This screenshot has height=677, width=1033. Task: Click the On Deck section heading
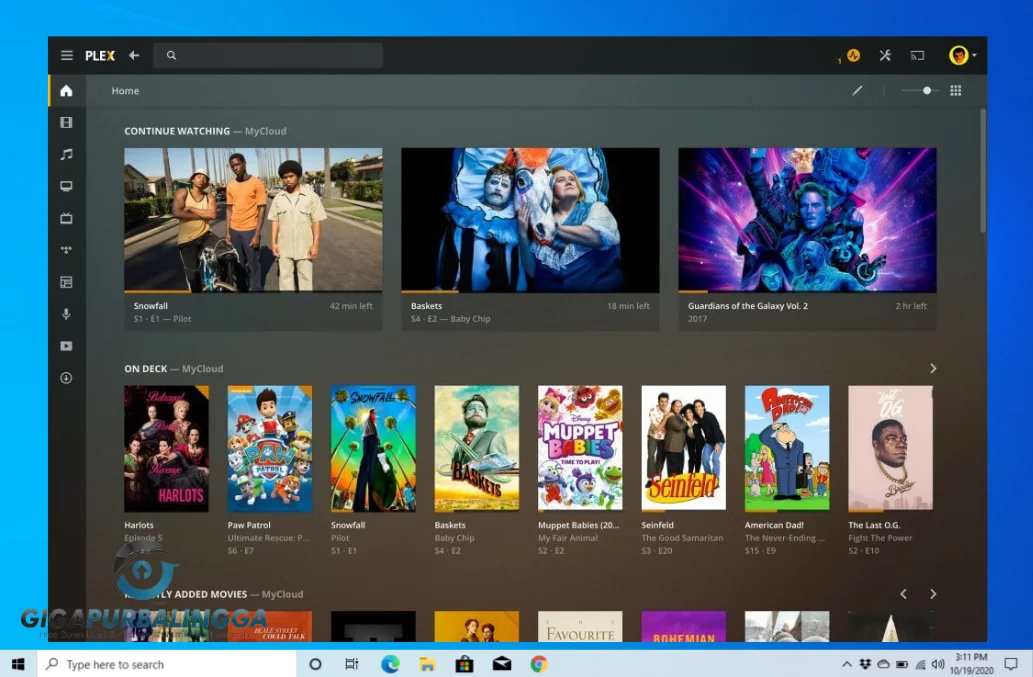pyautogui.click(x=146, y=369)
